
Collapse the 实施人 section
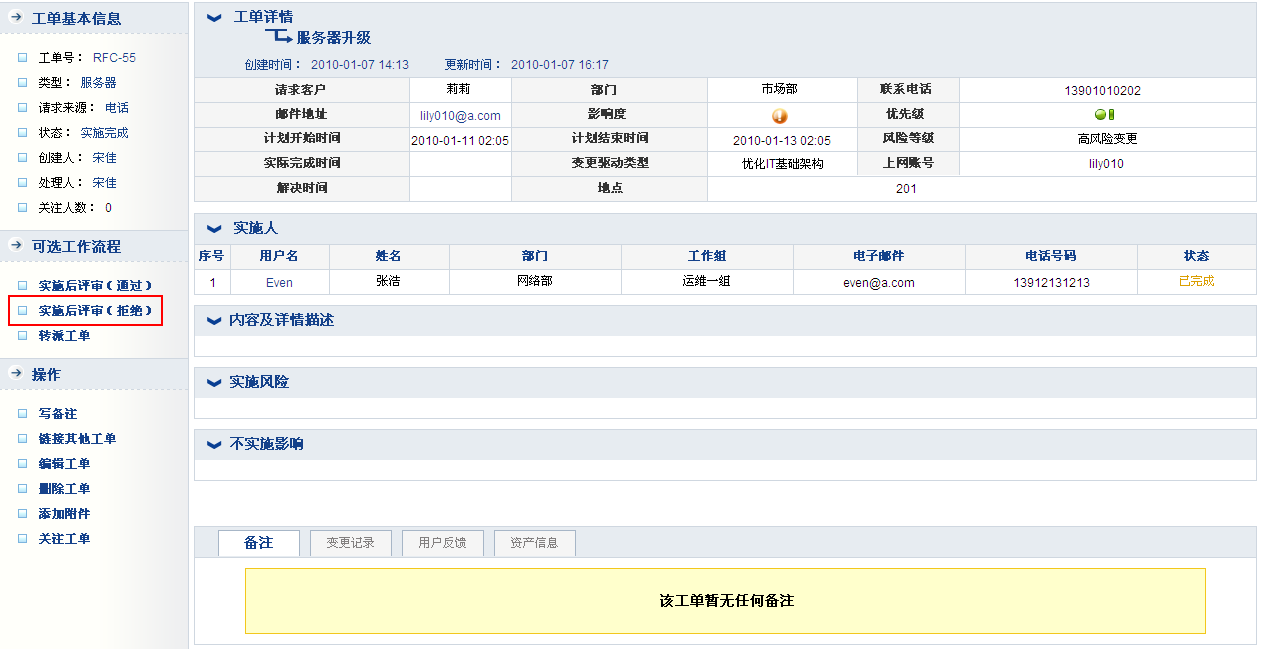214,229
